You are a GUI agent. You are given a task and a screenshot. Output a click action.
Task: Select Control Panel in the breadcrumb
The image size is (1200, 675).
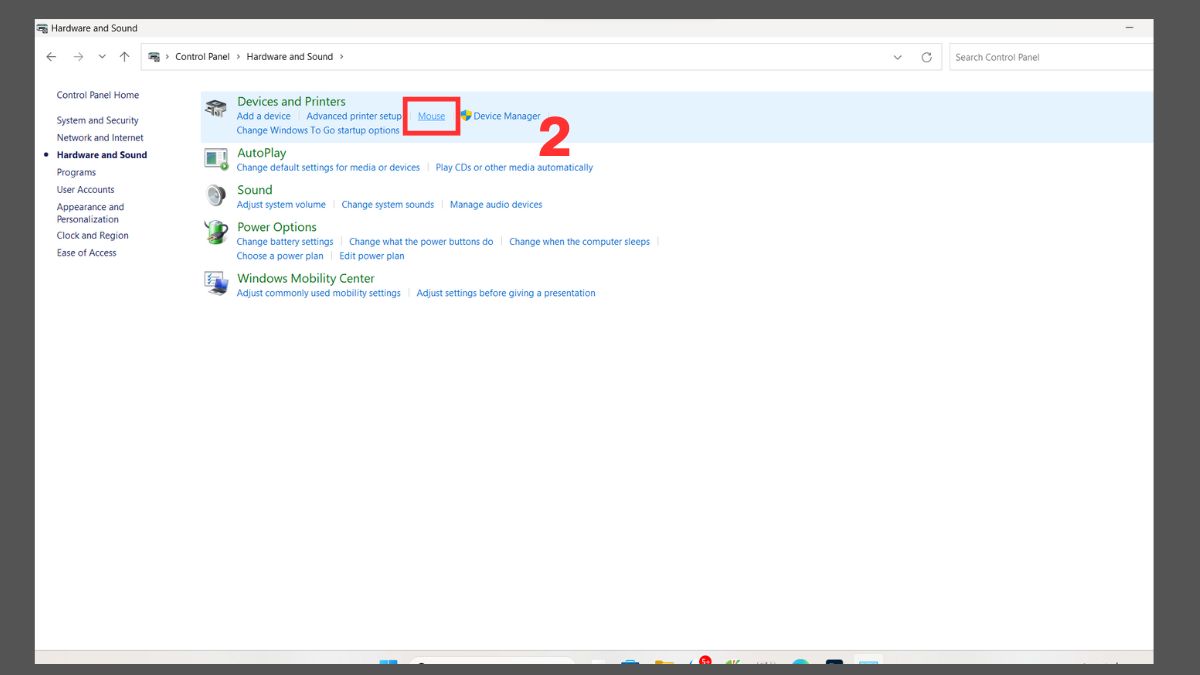(203, 57)
